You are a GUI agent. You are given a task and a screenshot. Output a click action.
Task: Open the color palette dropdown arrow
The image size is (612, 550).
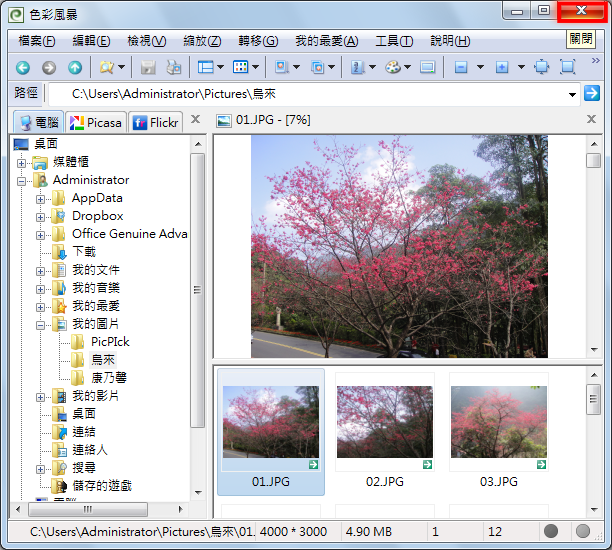tap(407, 67)
